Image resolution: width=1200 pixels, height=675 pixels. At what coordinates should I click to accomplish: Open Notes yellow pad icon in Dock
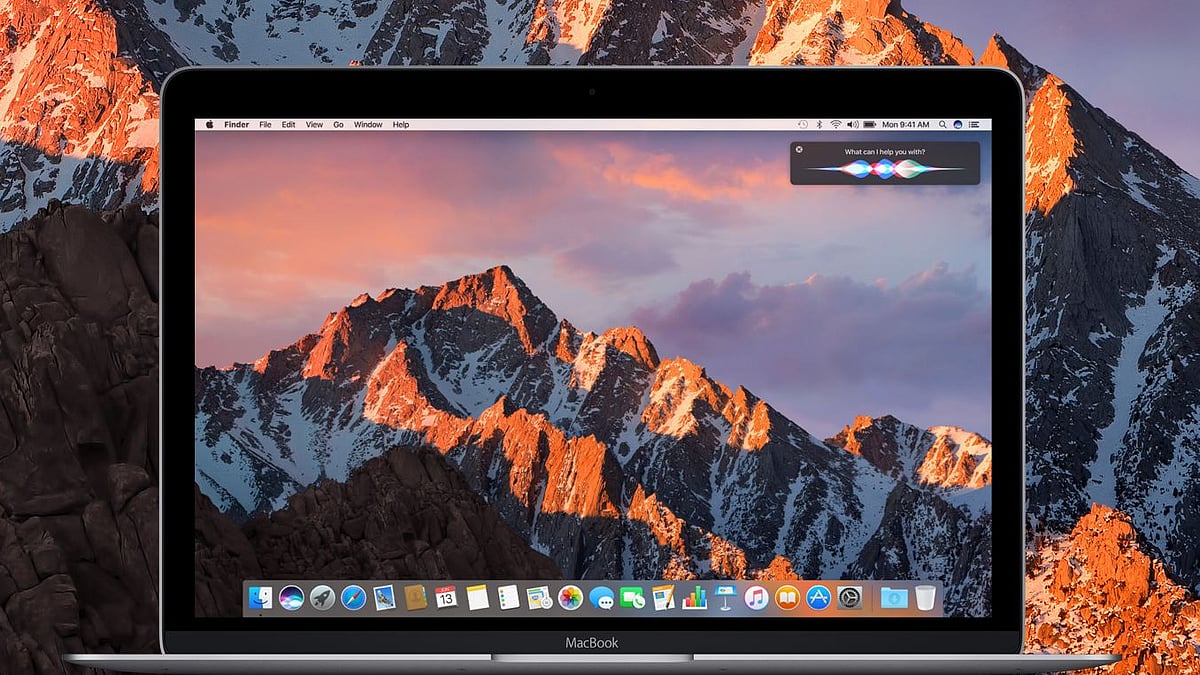coord(478,597)
